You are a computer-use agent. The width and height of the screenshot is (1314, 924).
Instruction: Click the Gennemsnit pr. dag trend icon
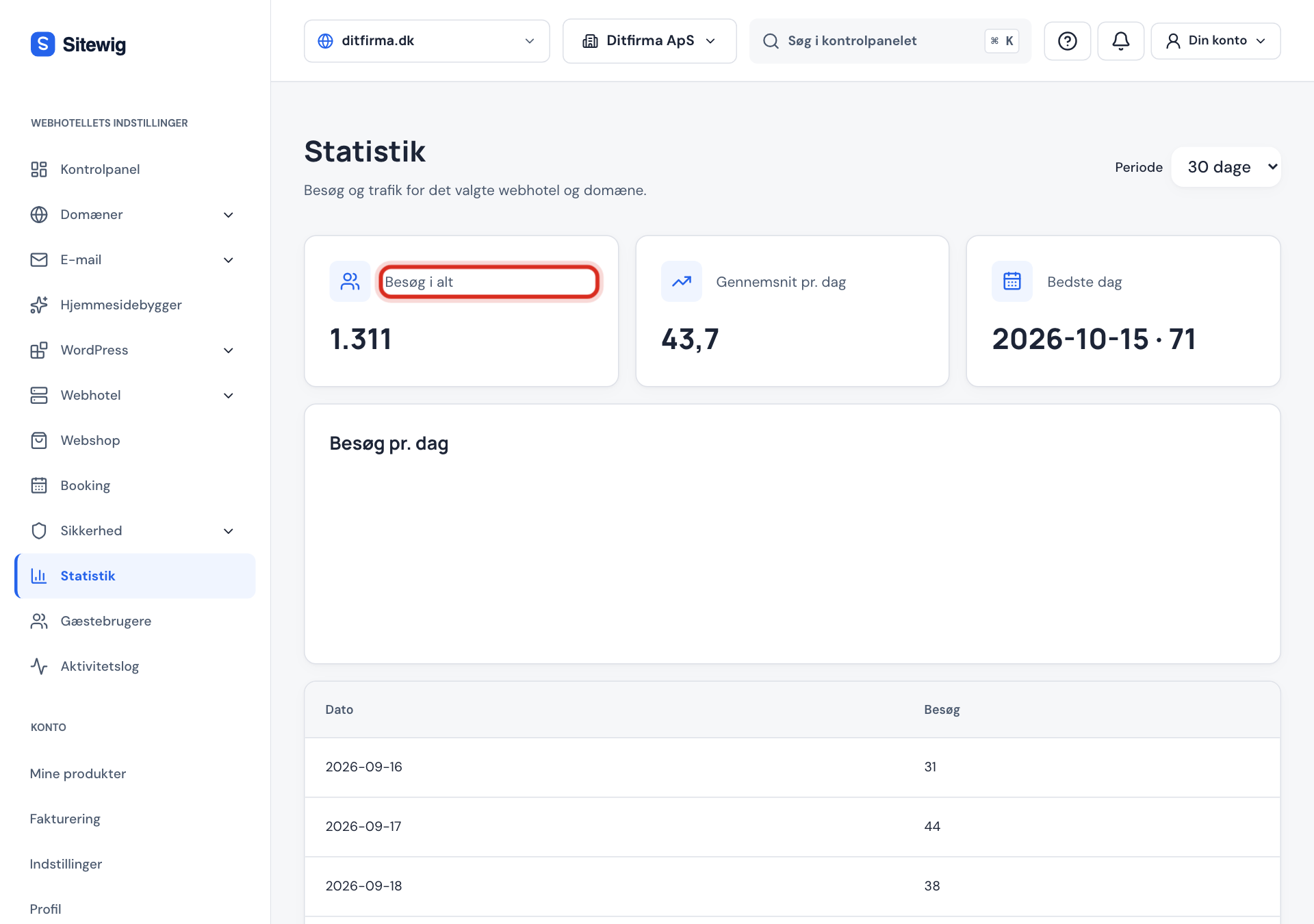click(x=681, y=281)
